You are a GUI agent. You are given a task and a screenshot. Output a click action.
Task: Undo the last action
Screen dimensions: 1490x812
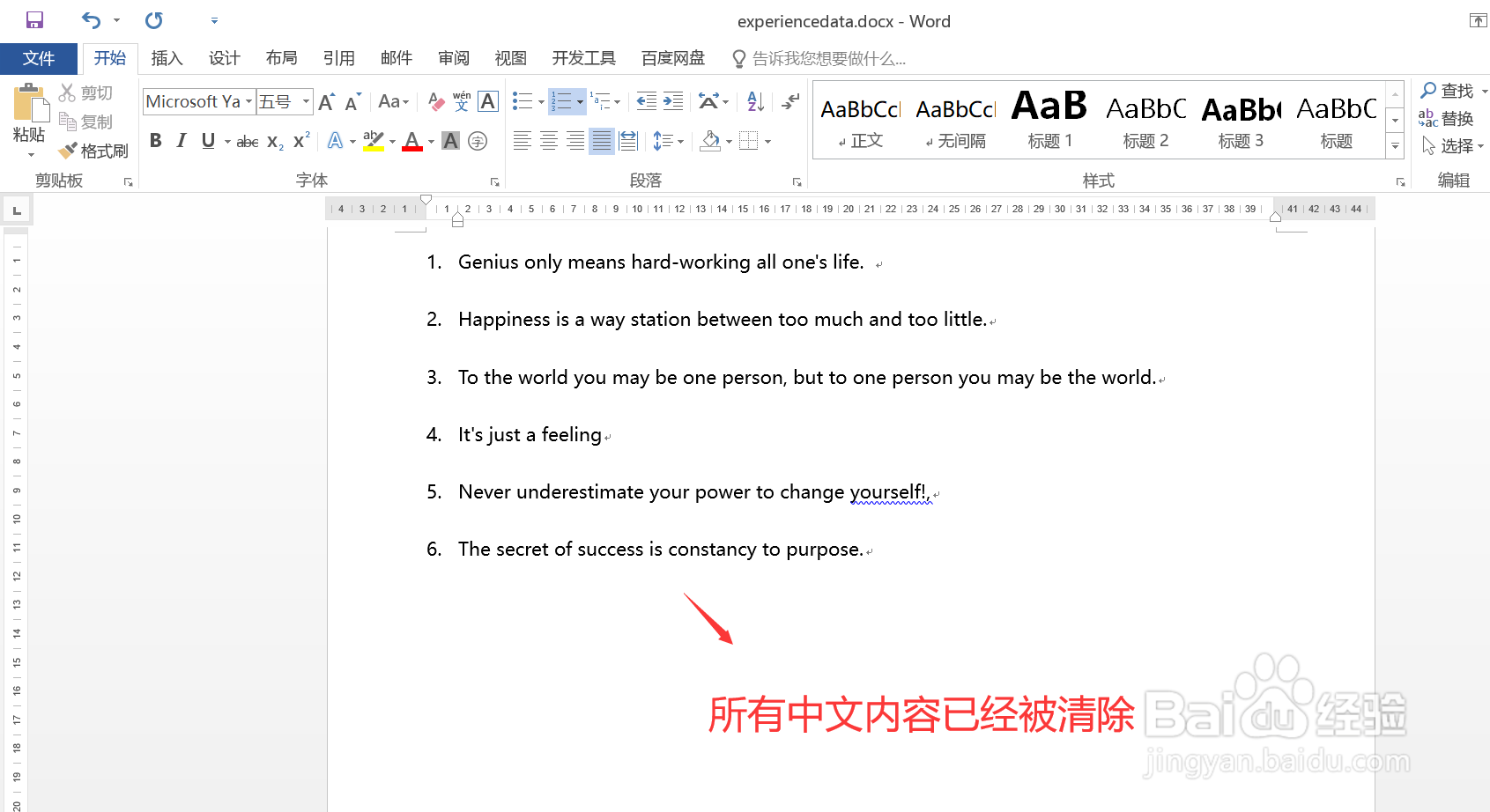tap(91, 20)
